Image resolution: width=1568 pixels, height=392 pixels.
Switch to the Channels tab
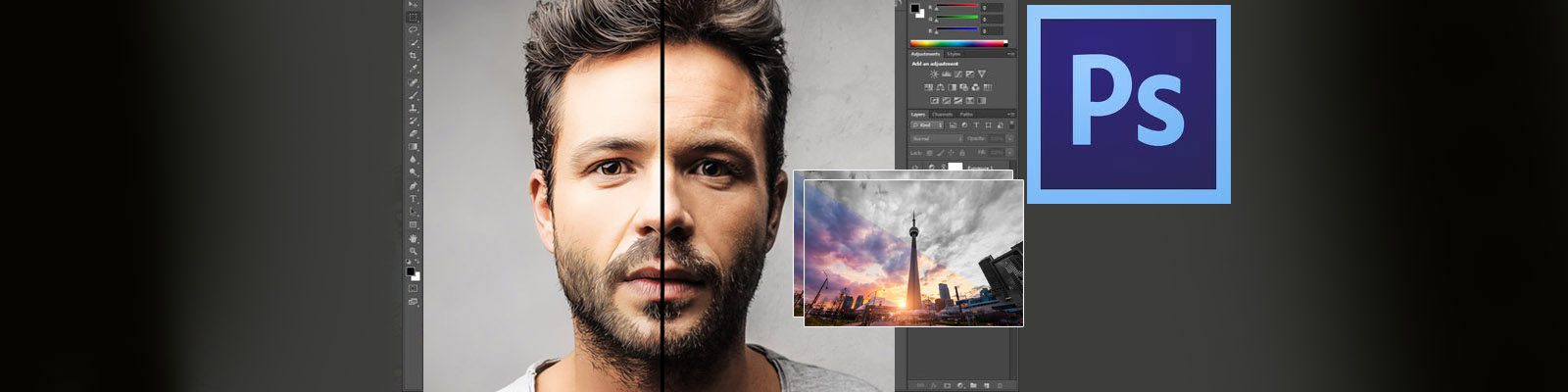pyautogui.click(x=941, y=115)
